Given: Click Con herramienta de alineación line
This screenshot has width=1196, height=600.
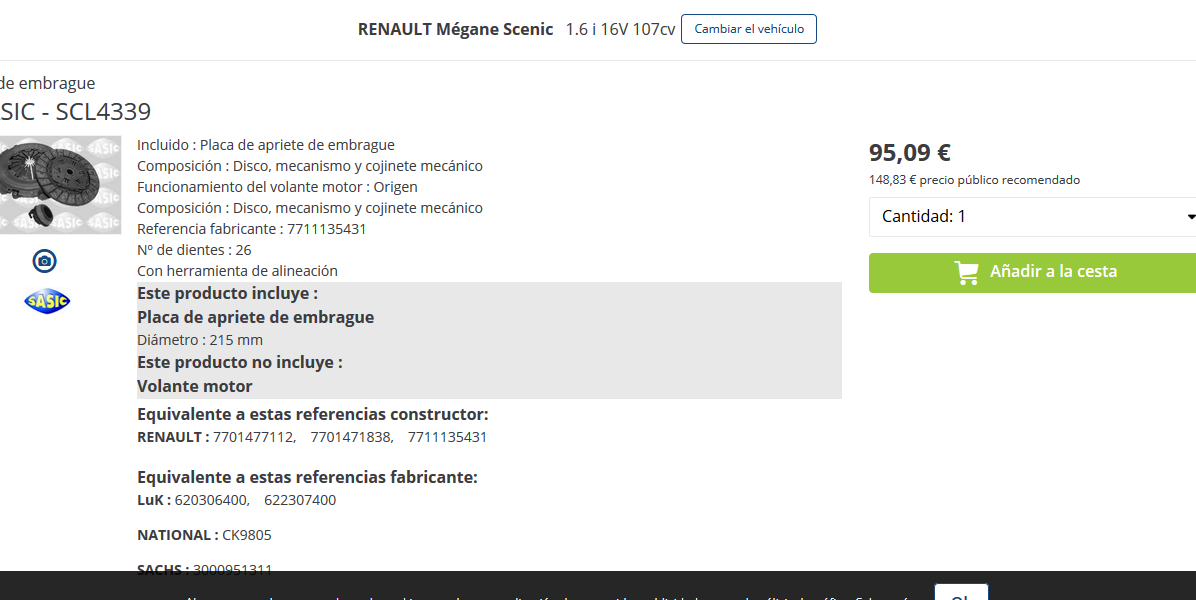Looking at the screenshot, I should [x=237, y=271].
